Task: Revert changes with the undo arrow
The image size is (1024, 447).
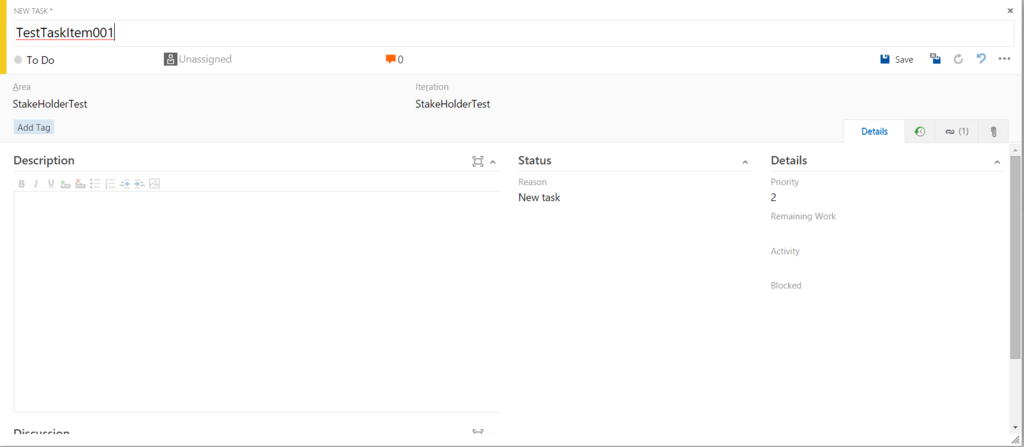Action: click(981, 59)
